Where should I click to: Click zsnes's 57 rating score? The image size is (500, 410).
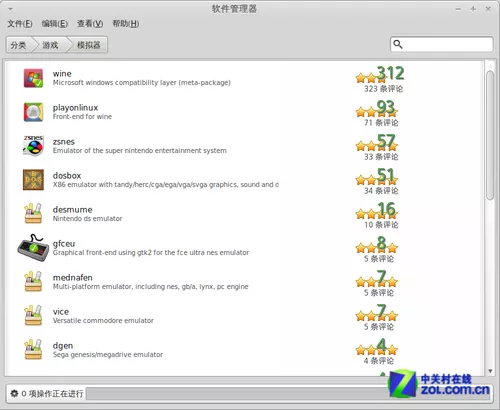click(386, 141)
